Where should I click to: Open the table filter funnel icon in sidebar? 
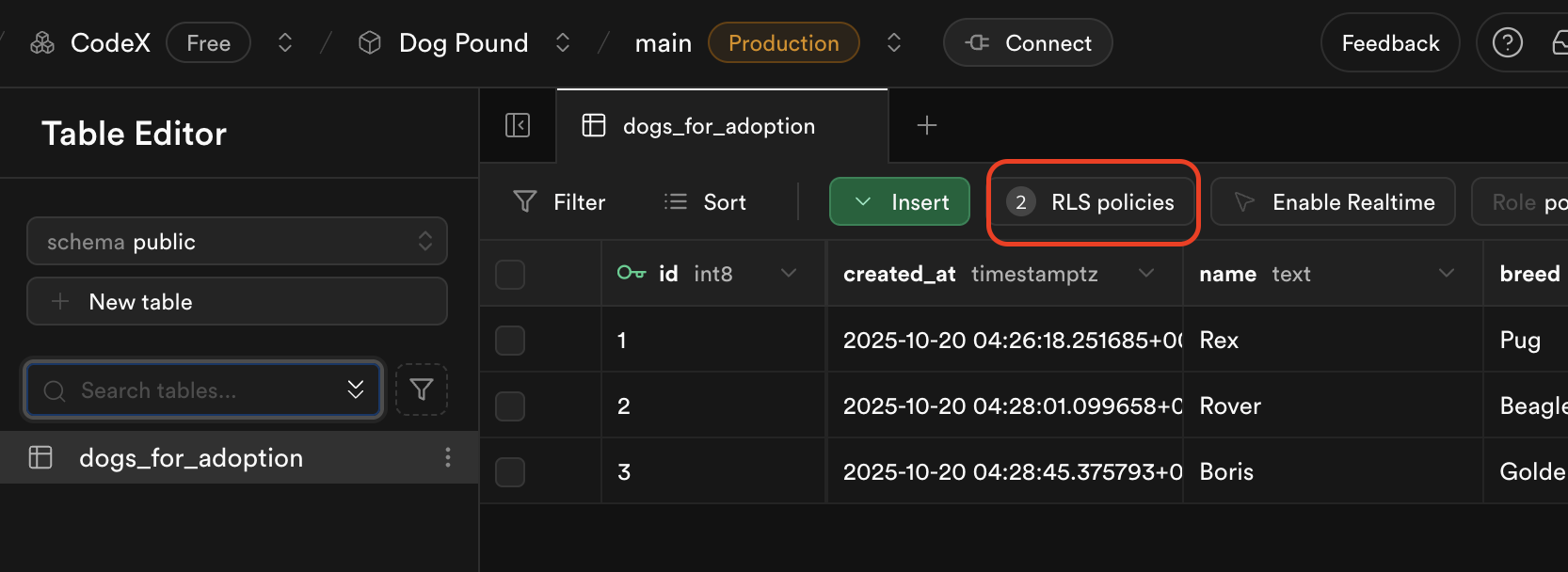coord(422,389)
